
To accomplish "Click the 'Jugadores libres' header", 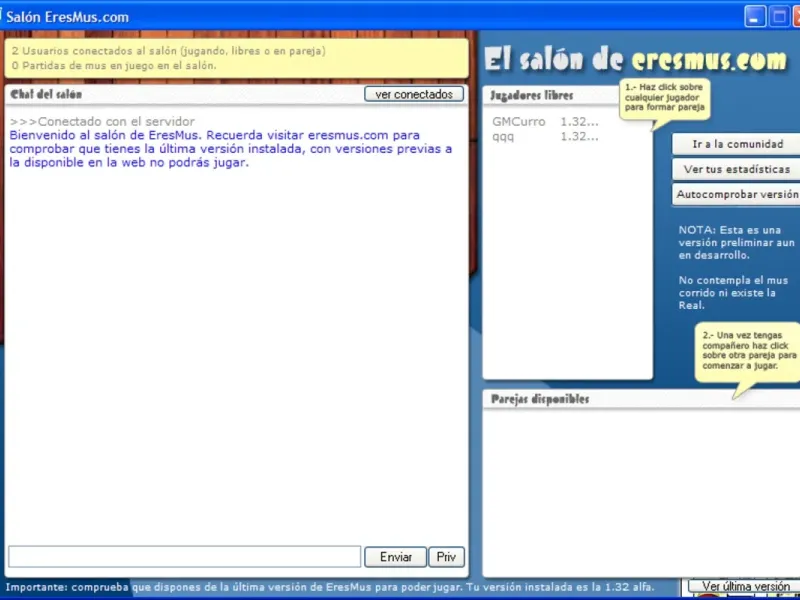I will coord(532,95).
